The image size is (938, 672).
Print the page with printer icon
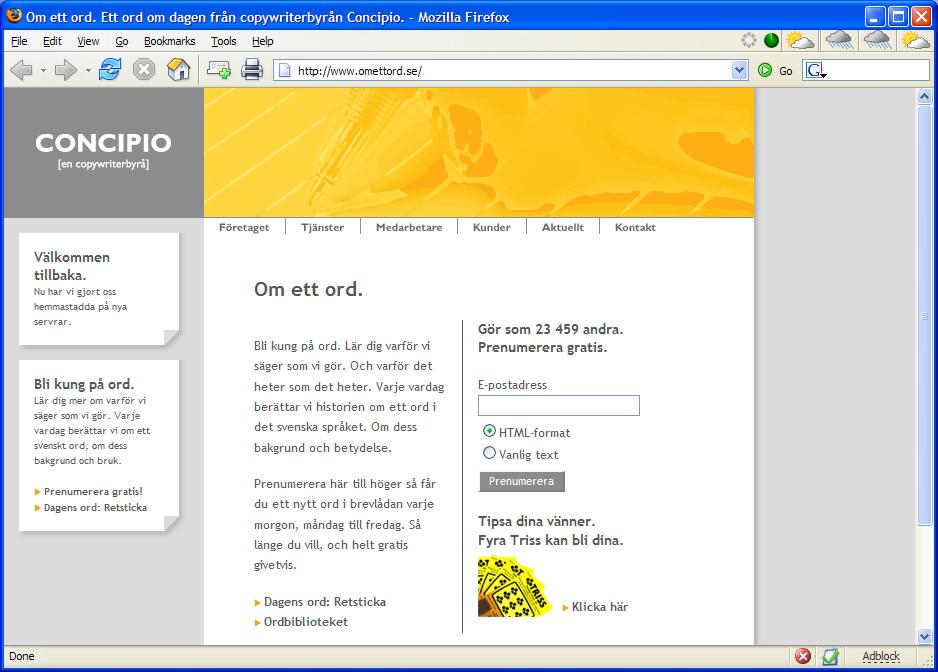coord(252,70)
